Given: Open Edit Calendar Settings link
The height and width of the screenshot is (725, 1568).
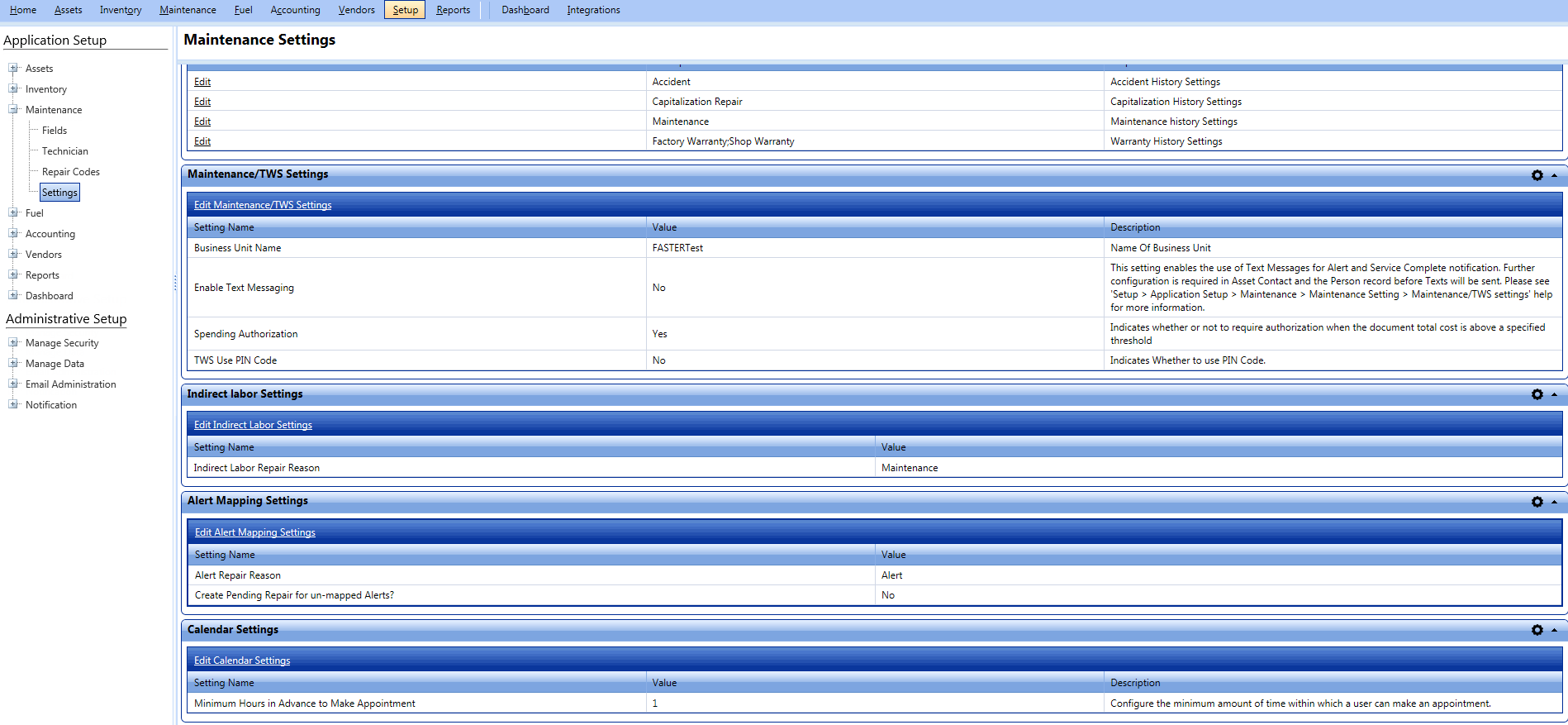Looking at the screenshot, I should tap(242, 661).
